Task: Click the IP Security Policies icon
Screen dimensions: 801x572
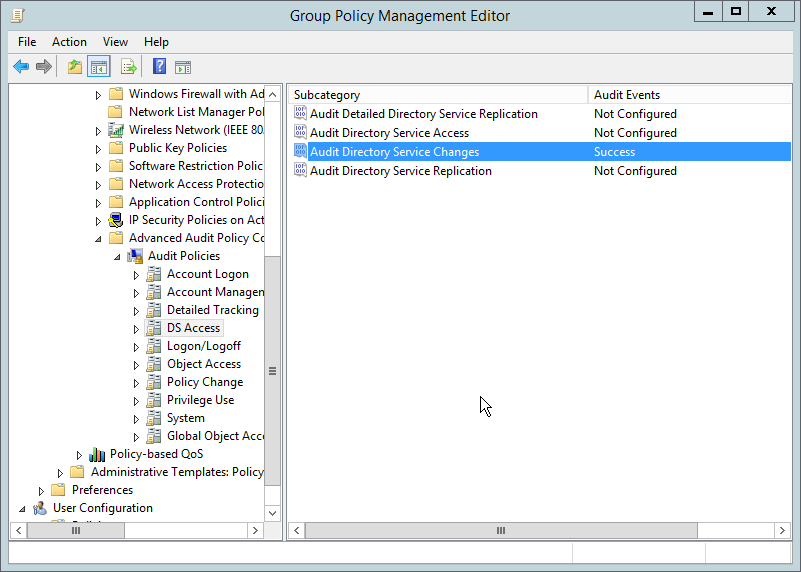Action: click(116, 220)
